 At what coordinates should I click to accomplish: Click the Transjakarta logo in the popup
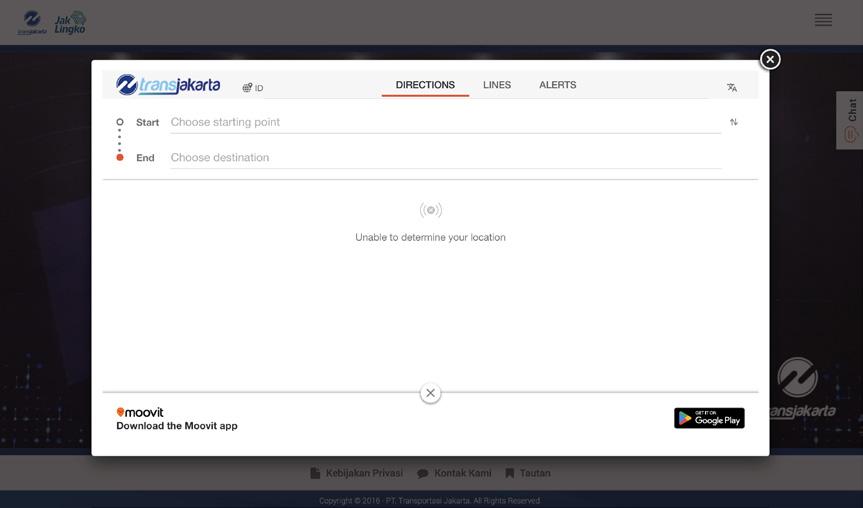click(168, 85)
